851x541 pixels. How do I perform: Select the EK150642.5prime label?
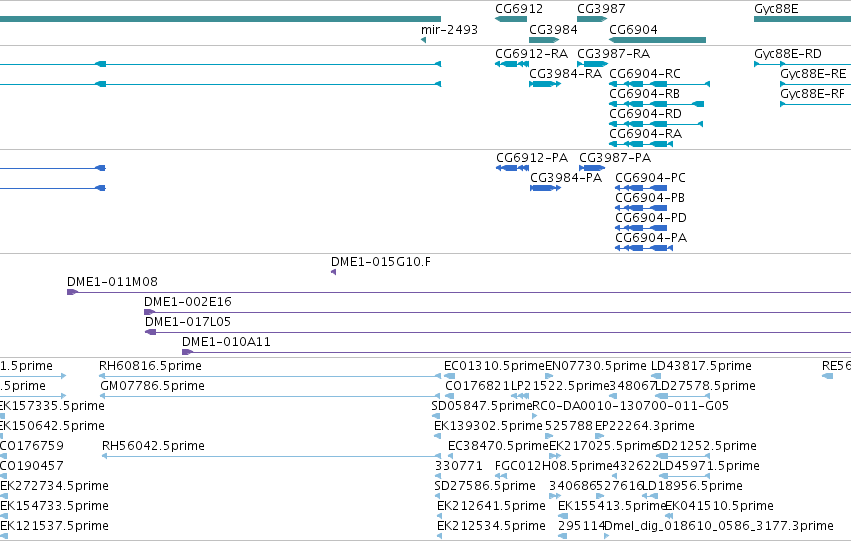pyautogui.click(x=52, y=427)
